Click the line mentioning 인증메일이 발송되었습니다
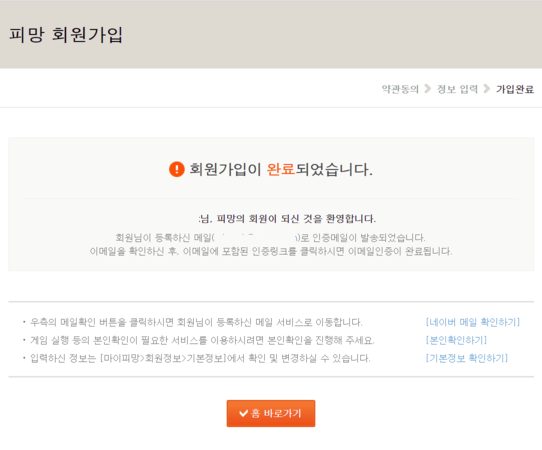 coord(270,238)
